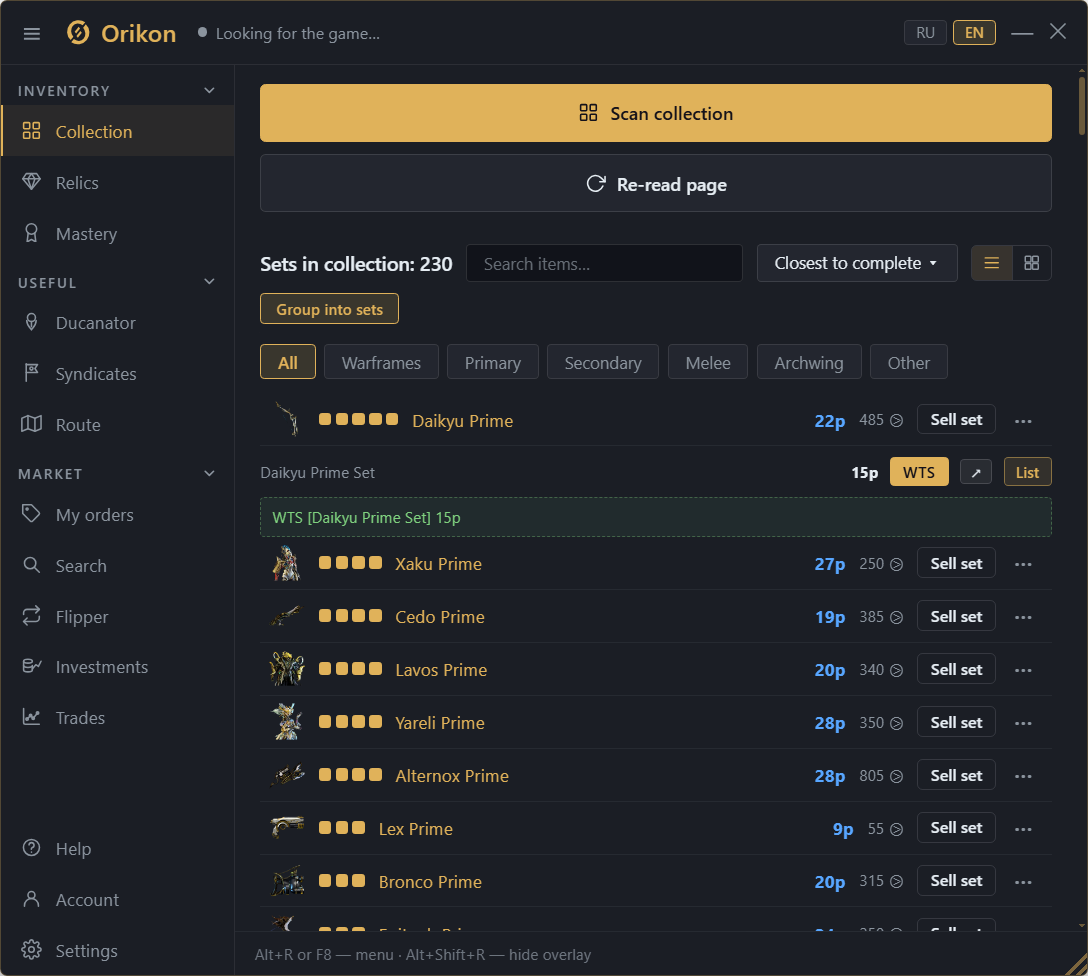Filter by Warframes
Screen dimensions: 1088x976
pos(381,362)
